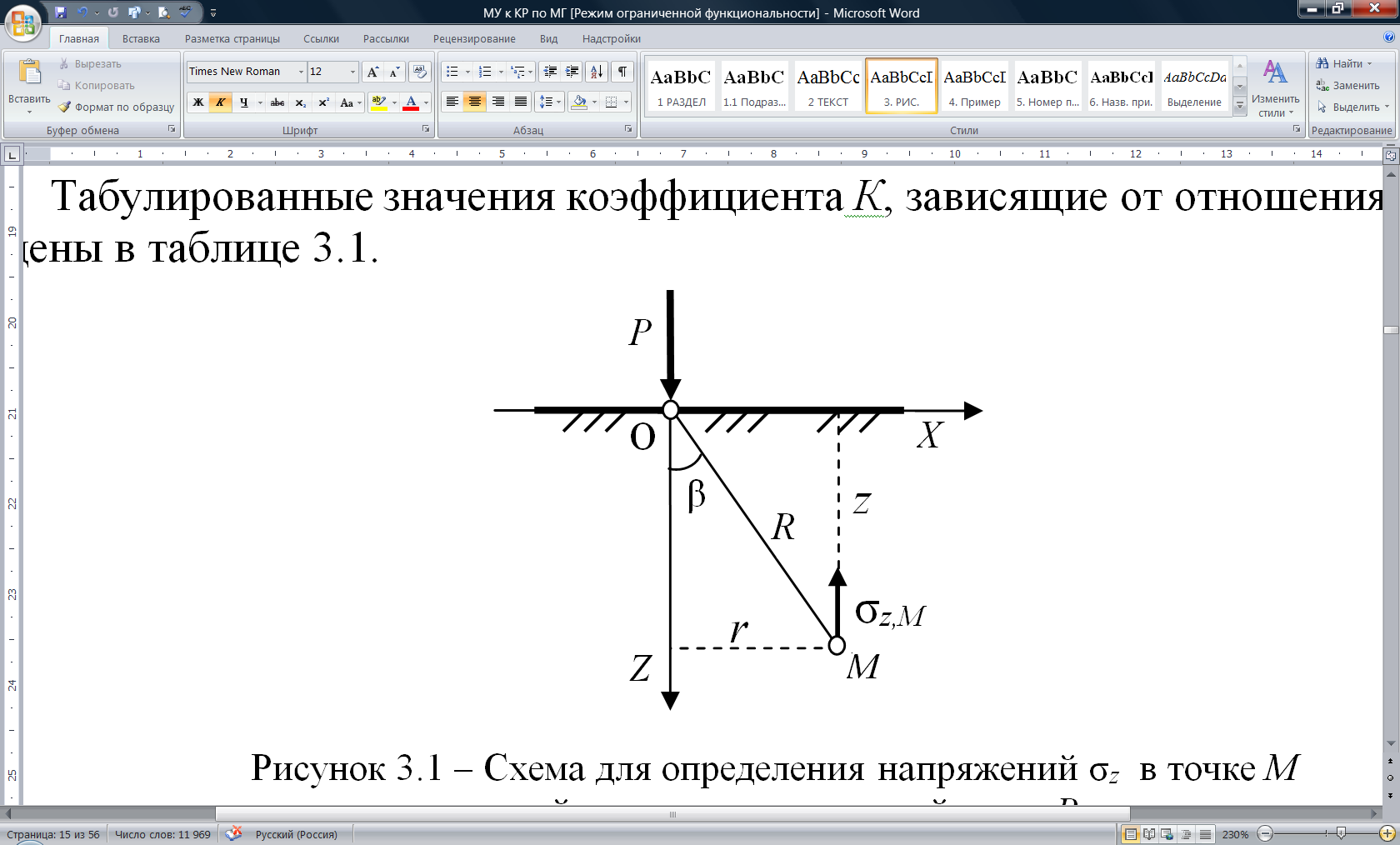The image size is (1400, 845).
Task: Click the Shrink Font icon
Action: [x=394, y=72]
